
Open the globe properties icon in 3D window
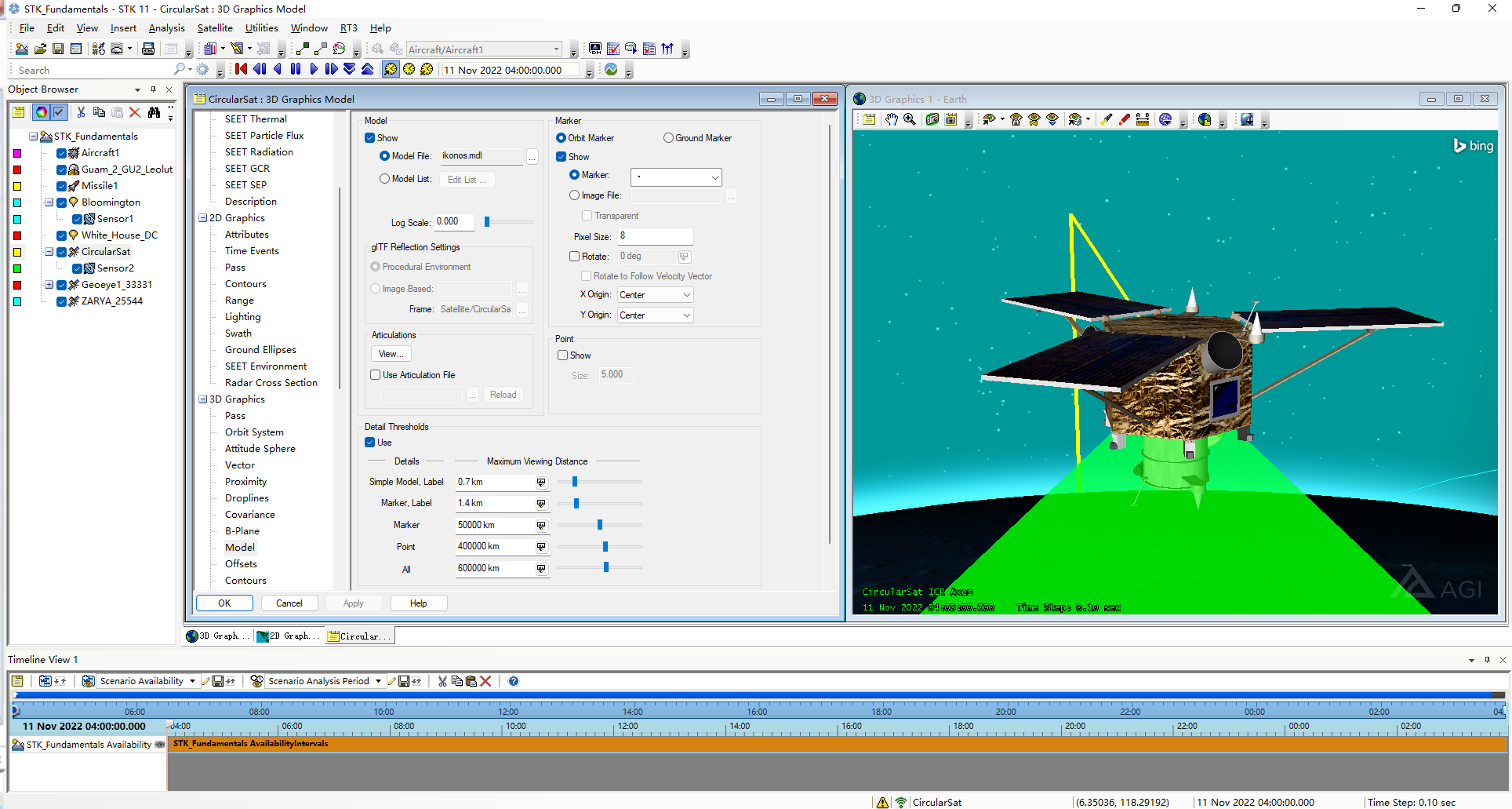[x=1165, y=119]
